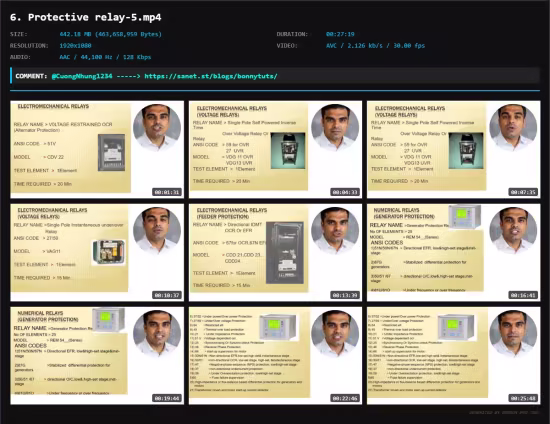
Task: Open the thumbnail timestamped 00:01:31
Action: 97,149
